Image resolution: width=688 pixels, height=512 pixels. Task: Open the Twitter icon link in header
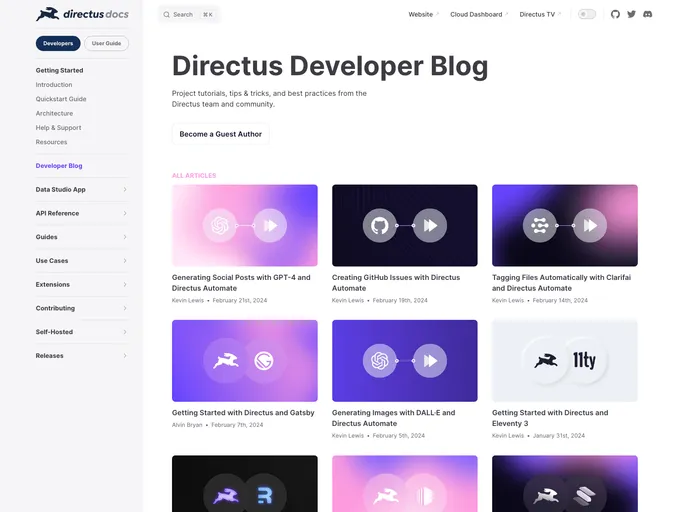click(631, 14)
